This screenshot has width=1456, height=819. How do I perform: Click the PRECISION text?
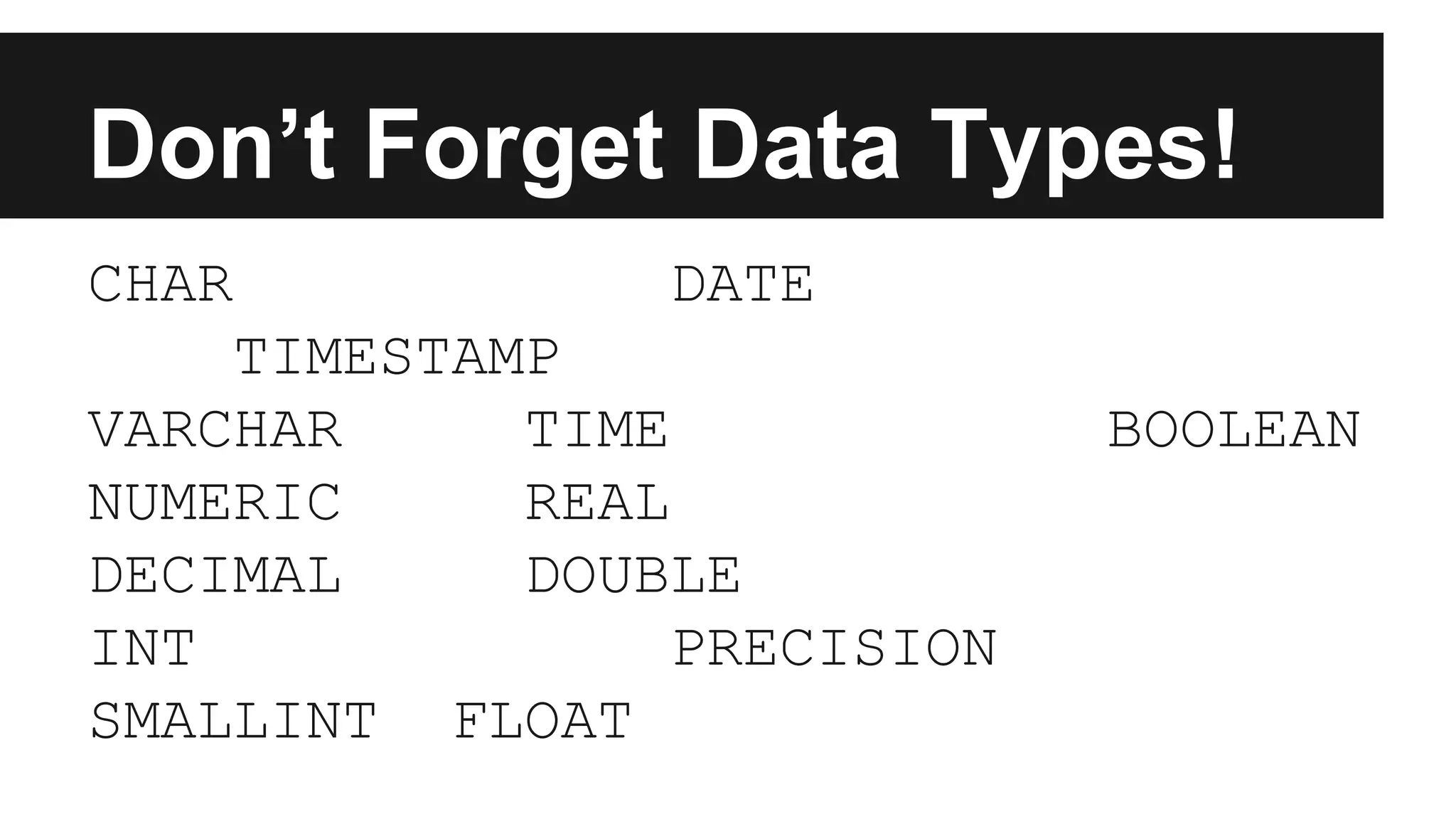pos(835,648)
